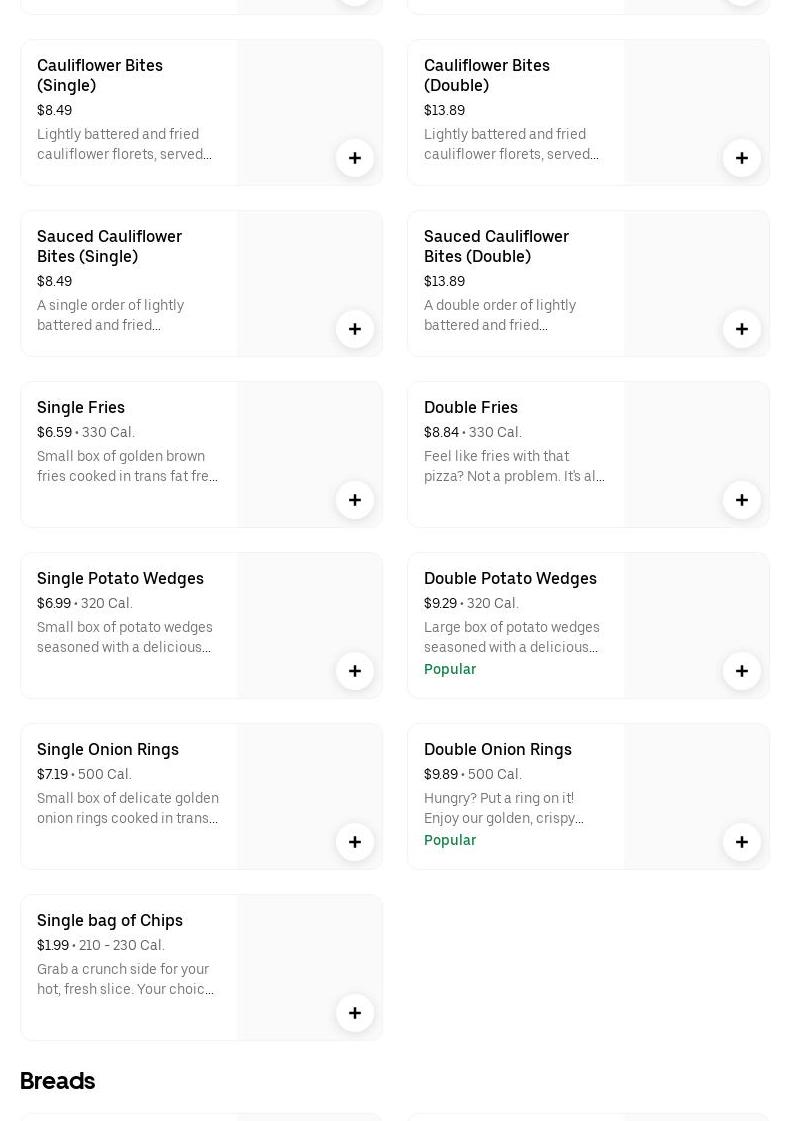This screenshot has height=1121, width=804.
Task: Add Single bag of Chips to cart
Action: click(355, 1013)
